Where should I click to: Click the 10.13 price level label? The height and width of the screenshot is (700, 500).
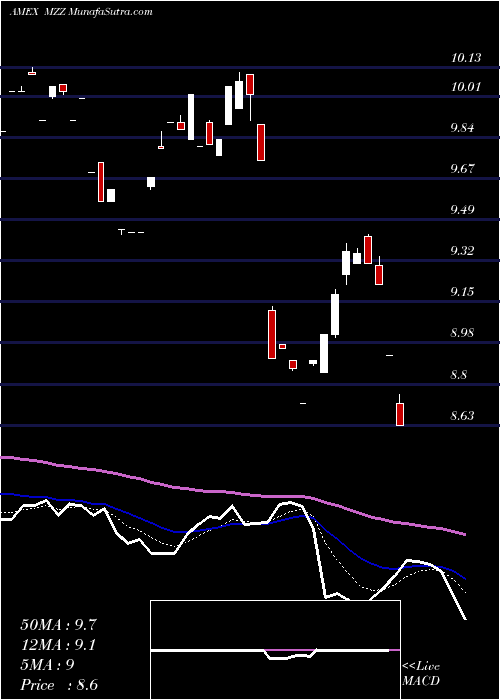[466, 58]
